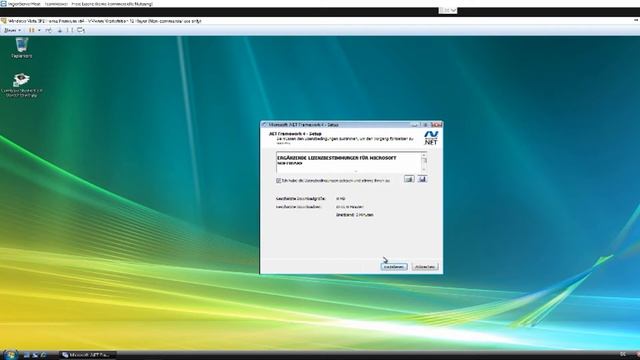The width and height of the screenshot is (640, 360).
Task: Click the VMware full screen toolbar icon
Action: pos(69,30)
